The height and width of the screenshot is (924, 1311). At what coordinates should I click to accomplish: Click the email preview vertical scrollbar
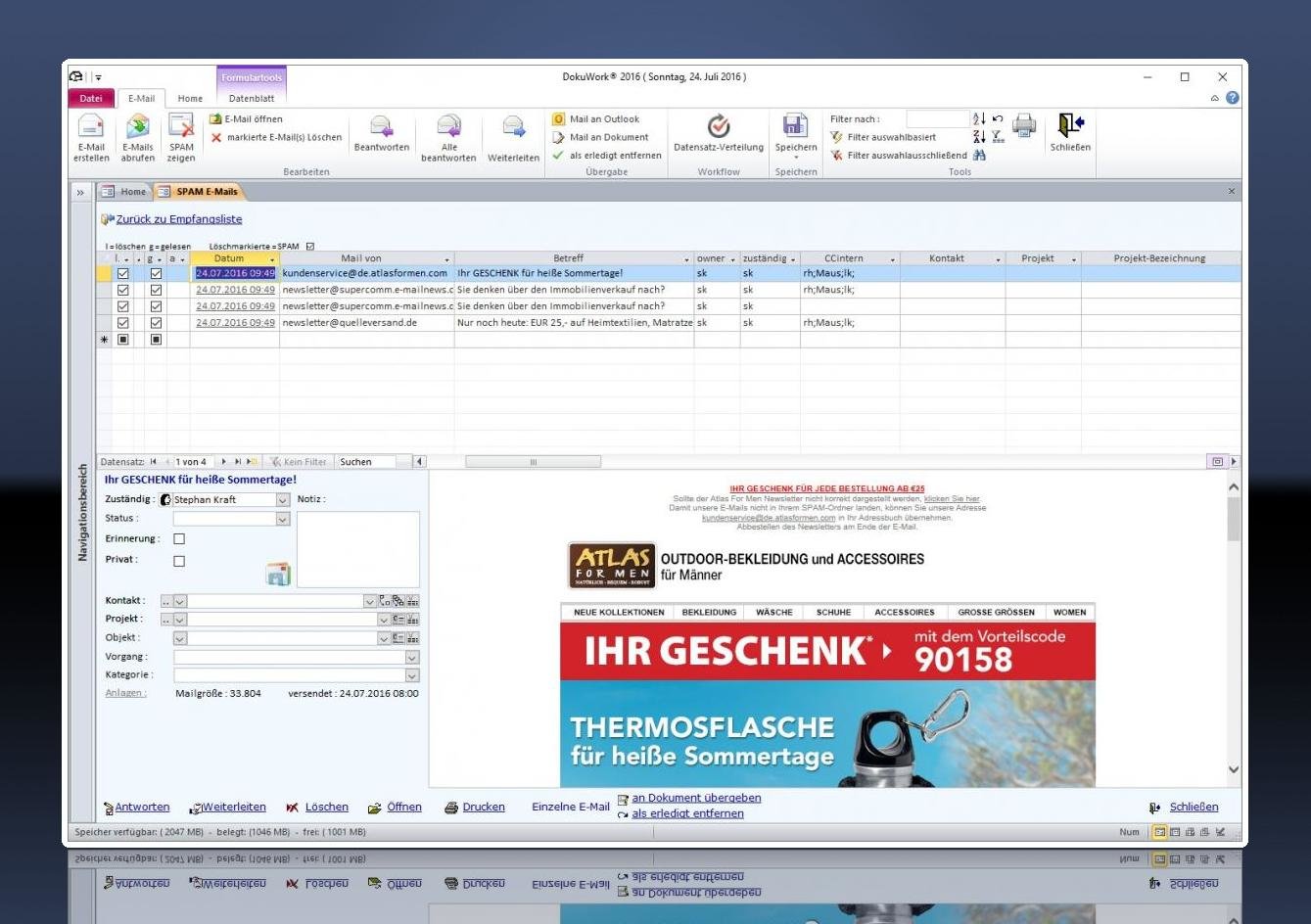tap(1233, 628)
